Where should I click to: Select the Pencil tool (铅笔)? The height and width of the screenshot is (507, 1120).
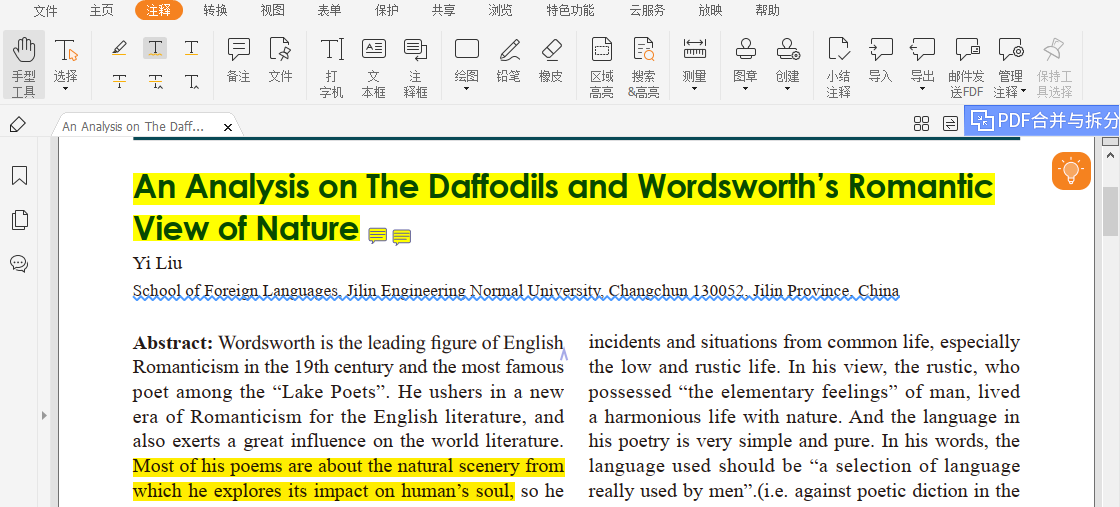(509, 60)
